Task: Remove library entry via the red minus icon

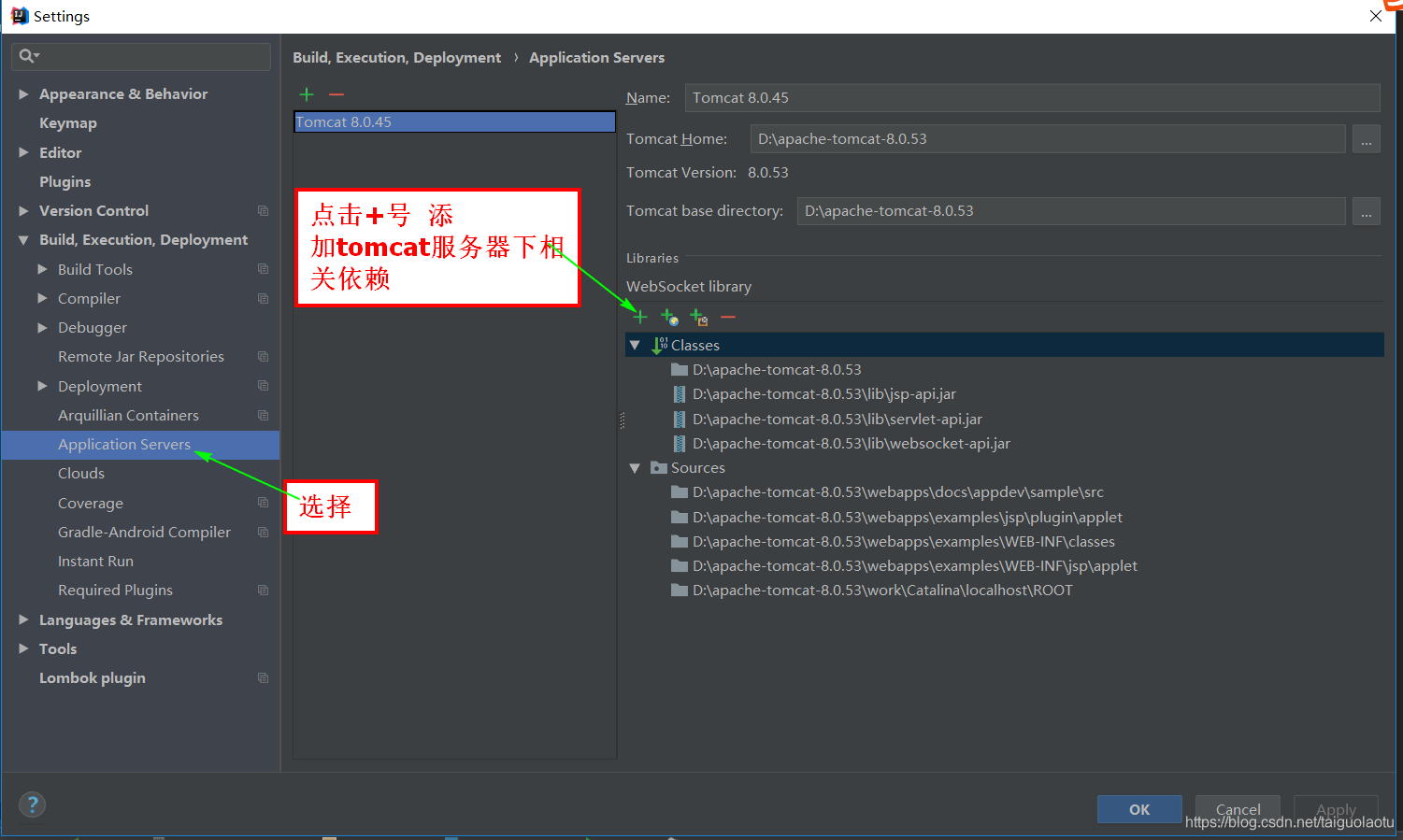Action: click(728, 318)
